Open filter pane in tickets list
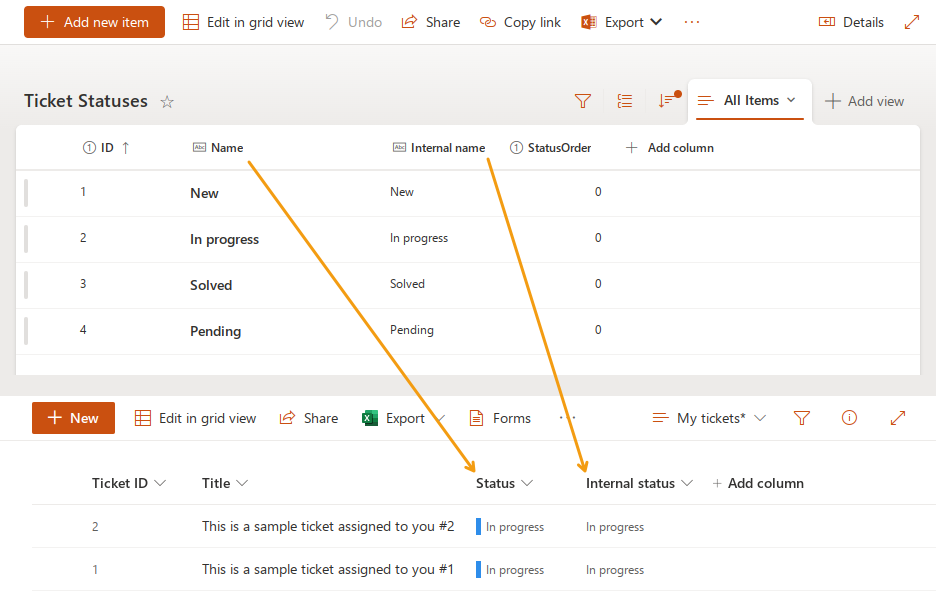This screenshot has height=611, width=936. point(802,418)
